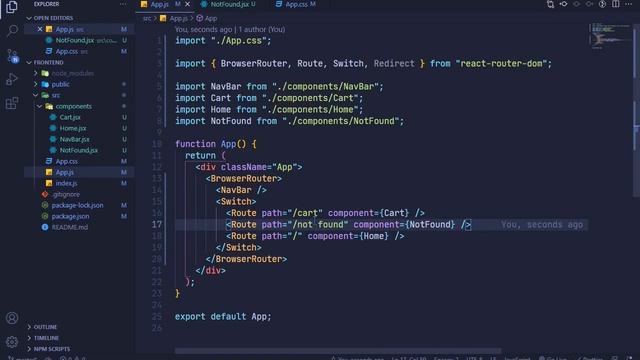Click the 'Redirect' import identifier
This screenshot has height=360, width=640.
tap(394, 64)
